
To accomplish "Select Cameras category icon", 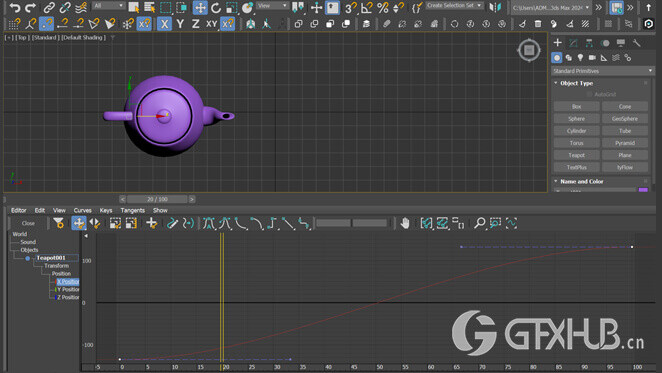I will click(x=592, y=58).
